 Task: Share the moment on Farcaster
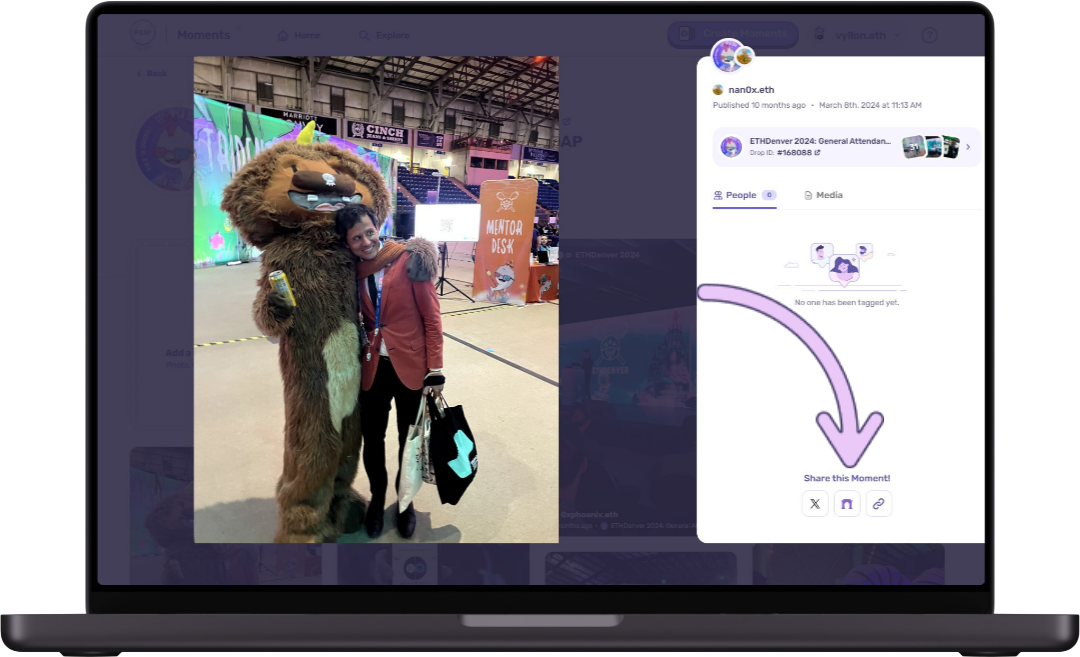(x=847, y=504)
